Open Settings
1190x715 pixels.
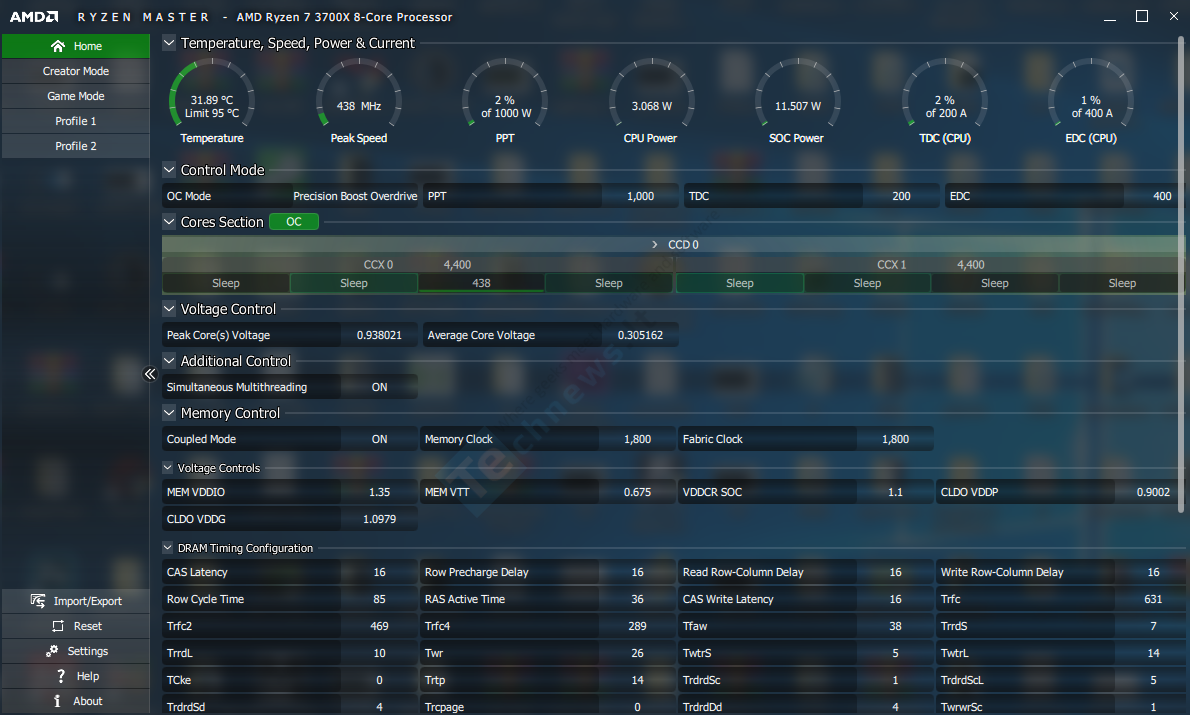(76, 651)
